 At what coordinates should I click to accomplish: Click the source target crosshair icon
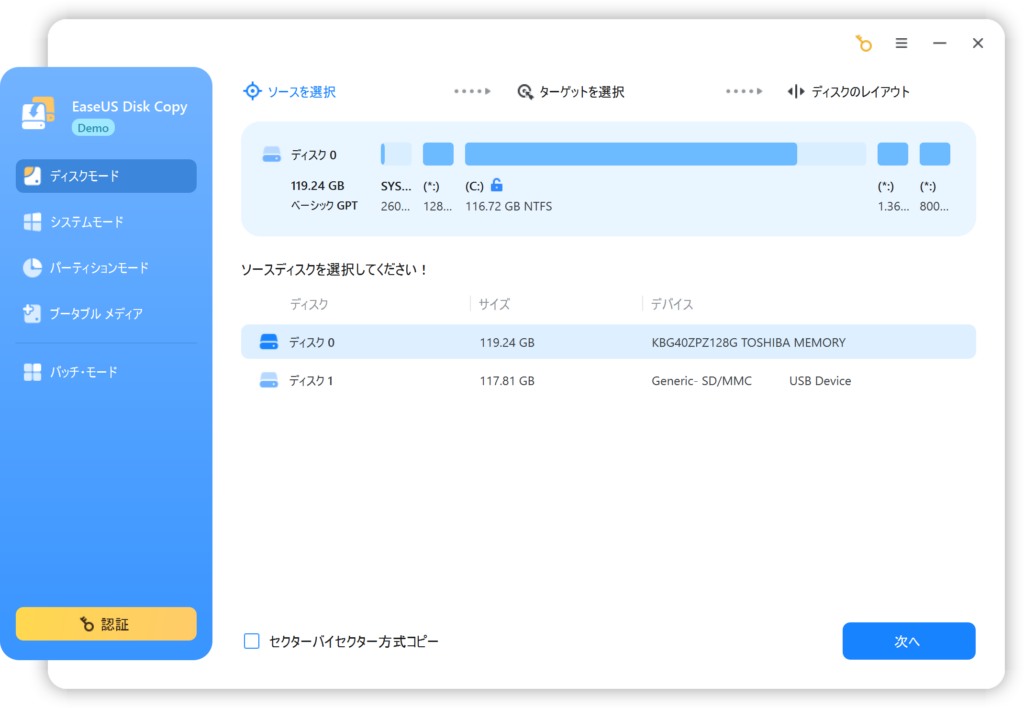[252, 91]
